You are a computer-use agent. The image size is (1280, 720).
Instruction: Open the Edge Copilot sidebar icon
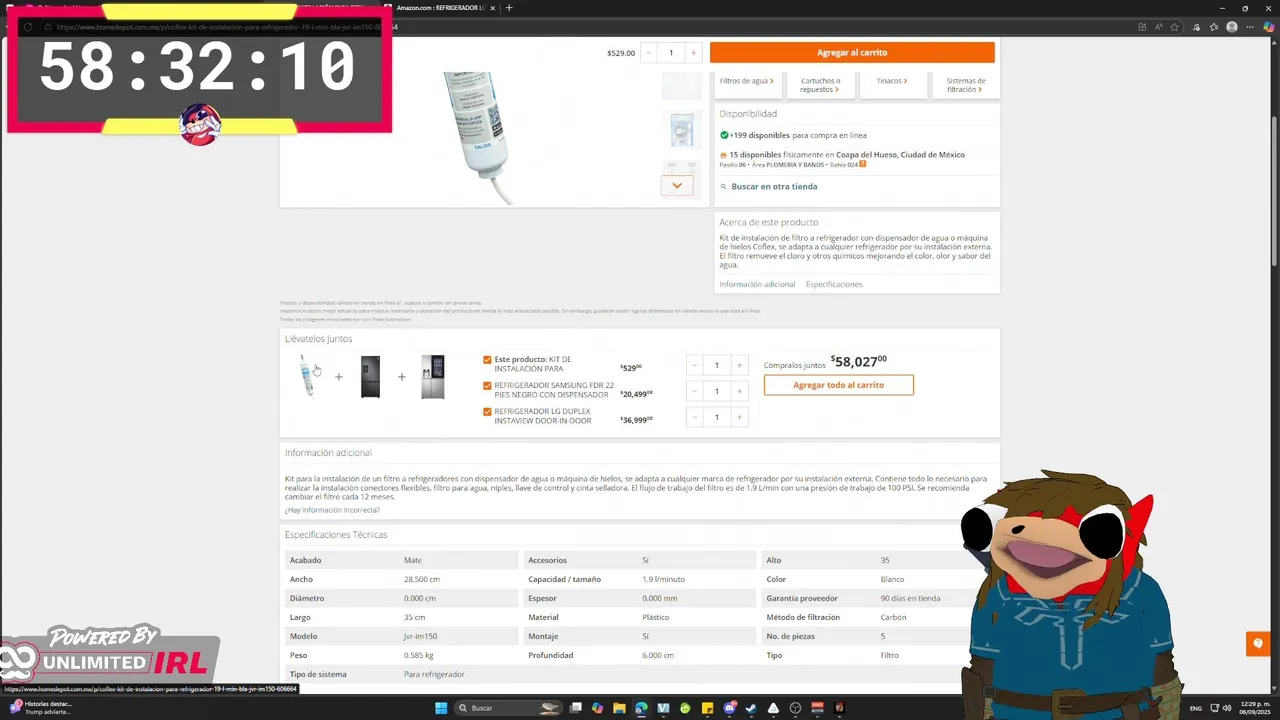coord(1268,27)
